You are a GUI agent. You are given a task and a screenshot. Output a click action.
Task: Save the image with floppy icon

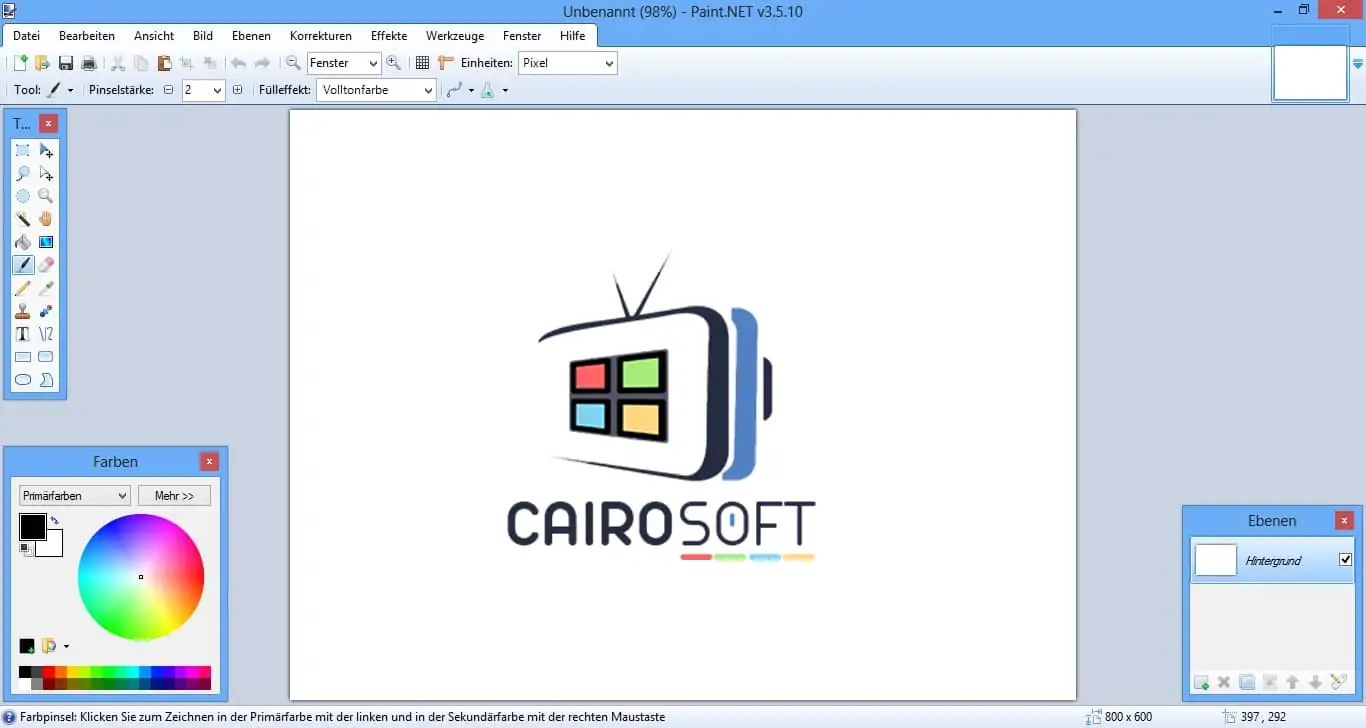pos(66,63)
